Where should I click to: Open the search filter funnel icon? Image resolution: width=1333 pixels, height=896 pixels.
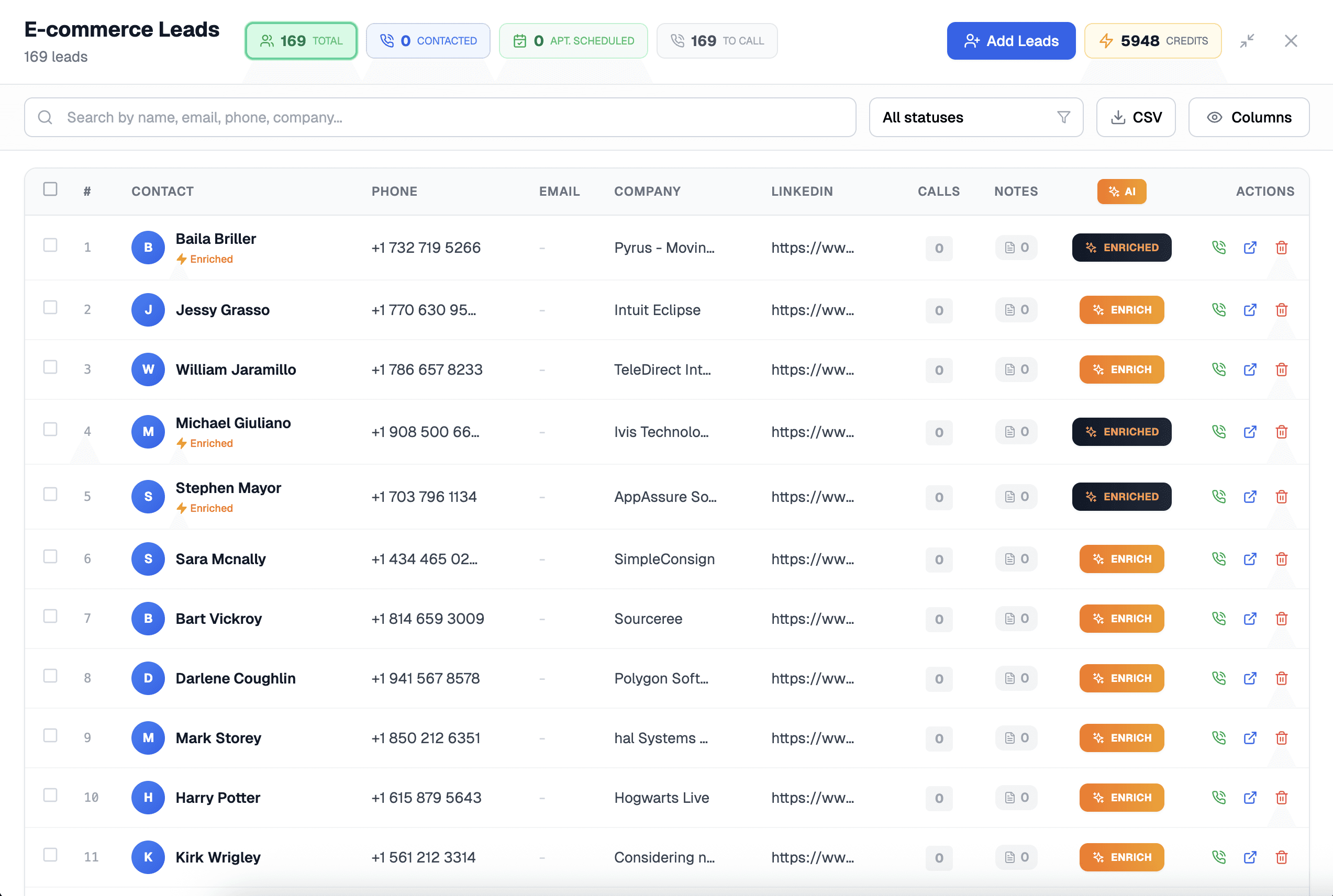[1063, 117]
